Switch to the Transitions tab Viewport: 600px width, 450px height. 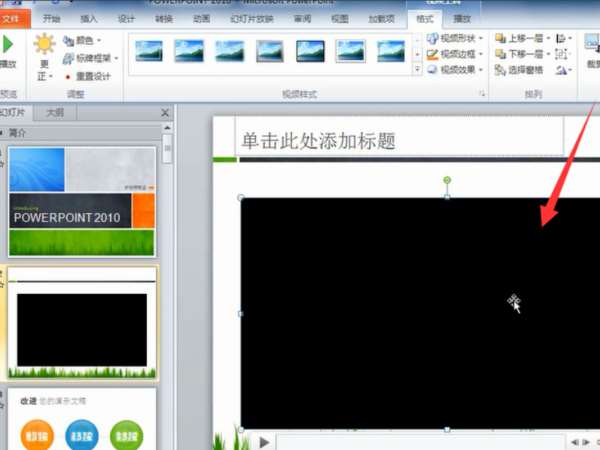click(164, 19)
